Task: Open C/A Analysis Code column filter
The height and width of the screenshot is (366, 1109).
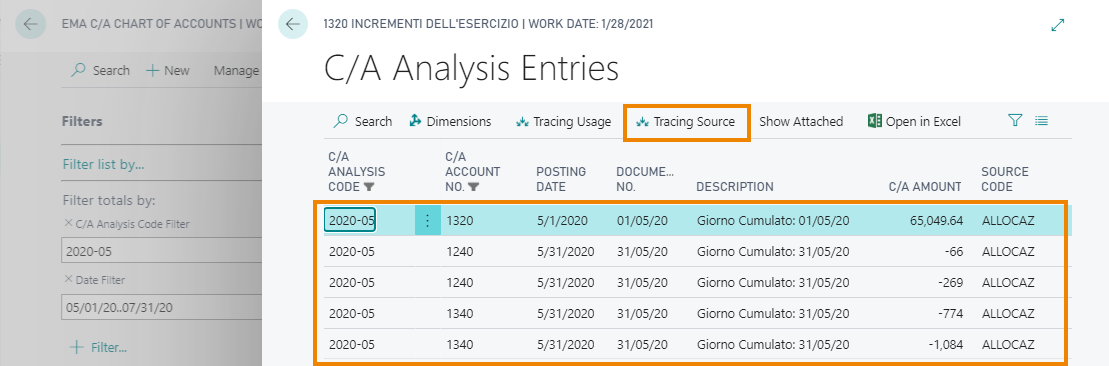Action: coord(369,188)
